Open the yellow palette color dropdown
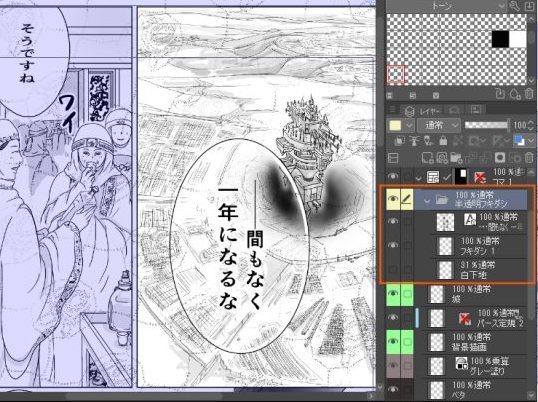Image resolution: width=538 pixels, height=402 pixels. coord(400,126)
